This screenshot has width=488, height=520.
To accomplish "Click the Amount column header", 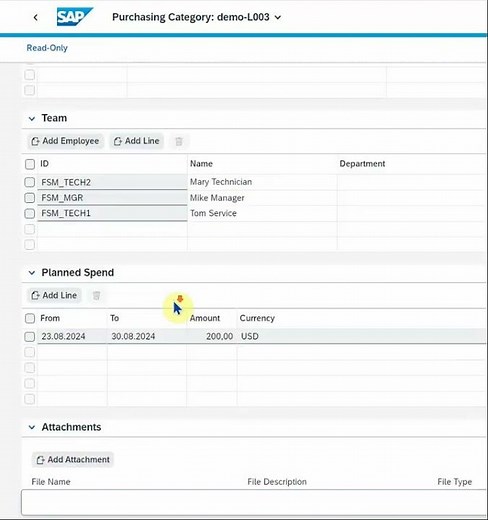I will (x=205, y=318).
